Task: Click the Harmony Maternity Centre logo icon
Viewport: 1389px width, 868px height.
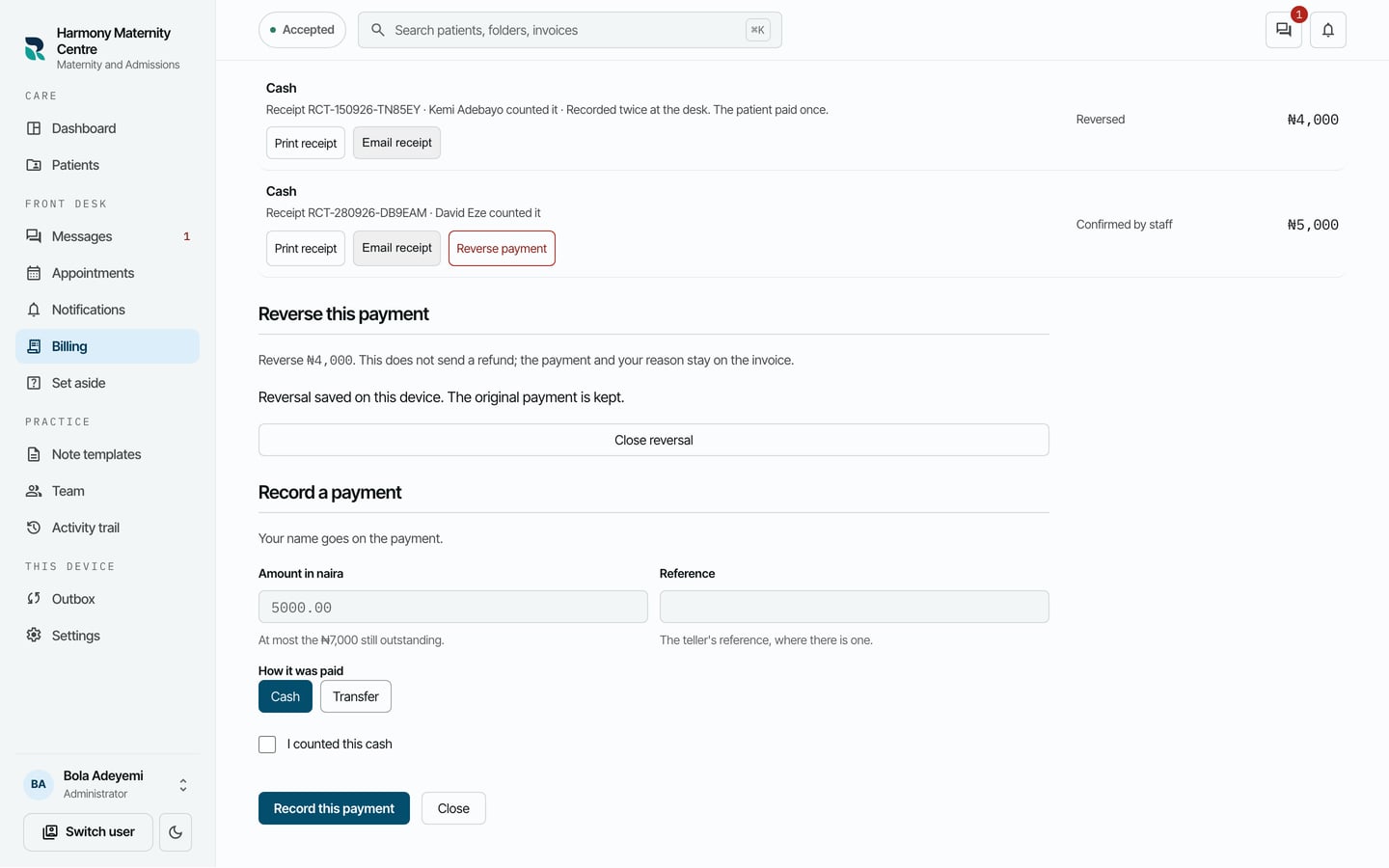Action: tap(35, 48)
